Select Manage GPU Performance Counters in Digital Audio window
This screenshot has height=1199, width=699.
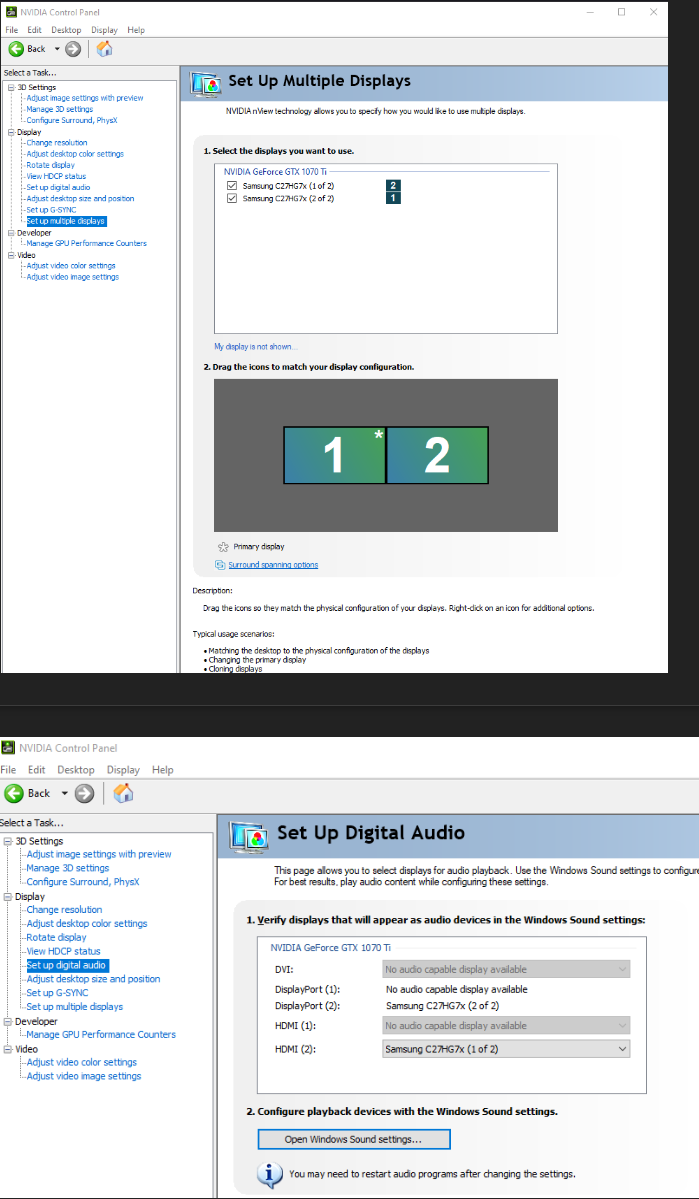pyautogui.click(x=101, y=1035)
